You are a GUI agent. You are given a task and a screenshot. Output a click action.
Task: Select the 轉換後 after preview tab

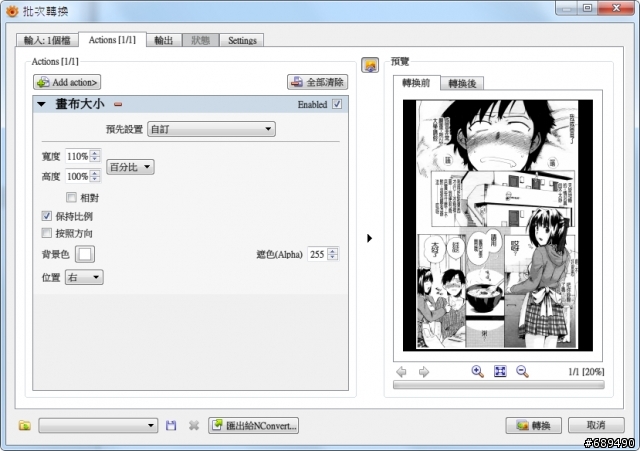[x=462, y=84]
